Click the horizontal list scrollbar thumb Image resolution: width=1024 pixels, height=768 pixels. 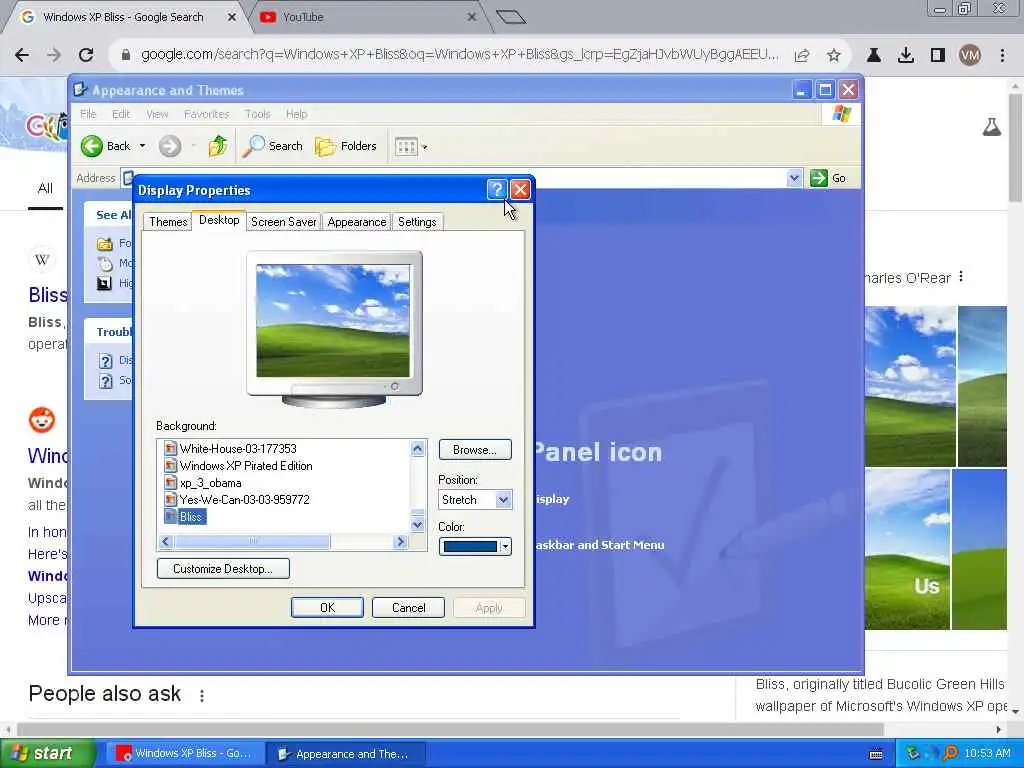click(253, 541)
